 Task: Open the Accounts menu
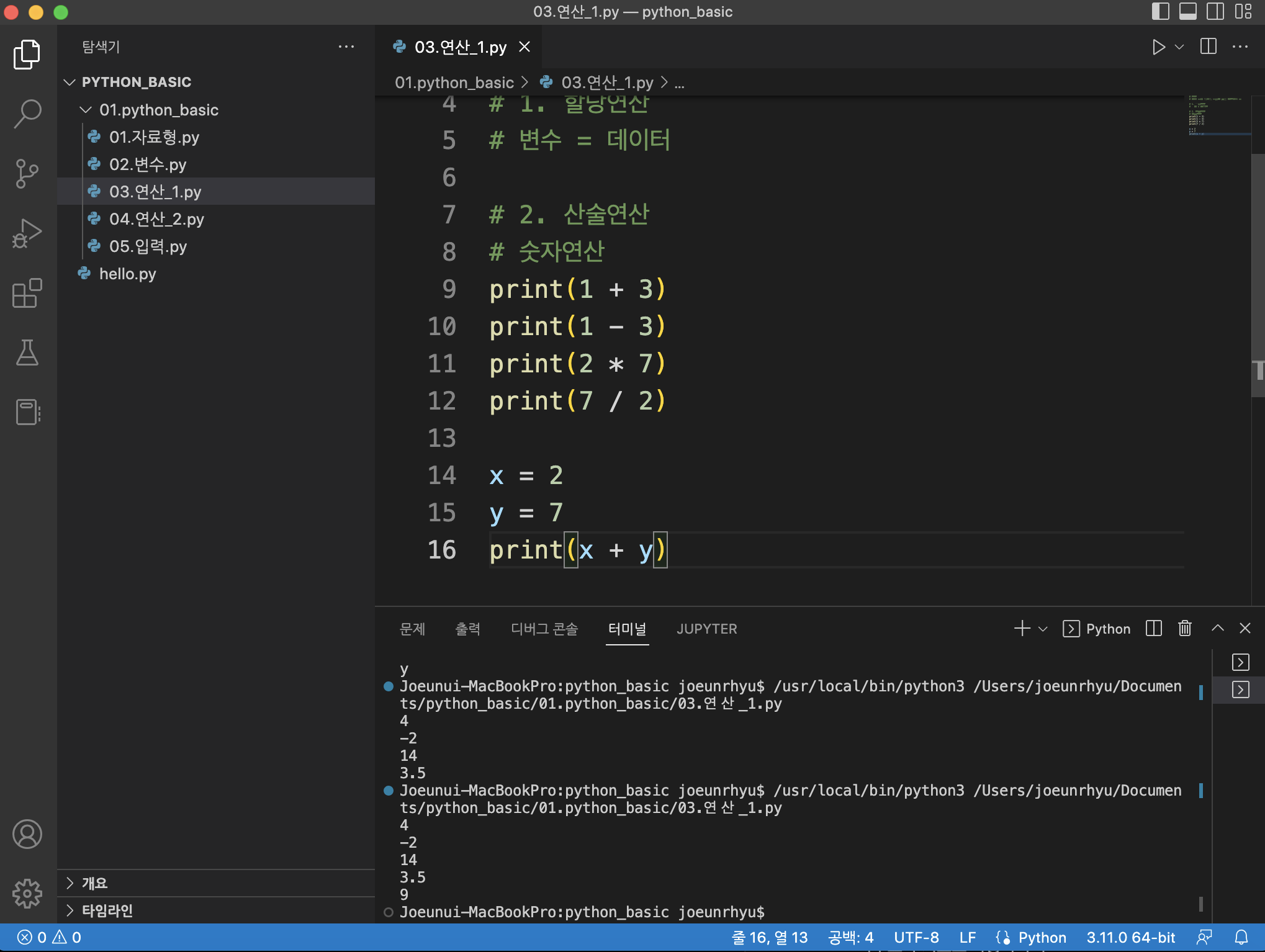click(27, 834)
